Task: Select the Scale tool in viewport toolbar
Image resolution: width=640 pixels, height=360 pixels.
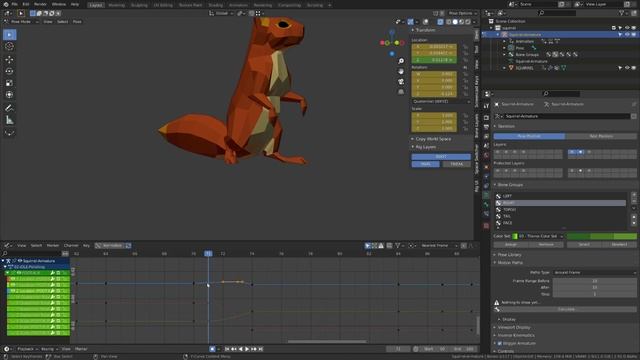Action: (x=9, y=83)
